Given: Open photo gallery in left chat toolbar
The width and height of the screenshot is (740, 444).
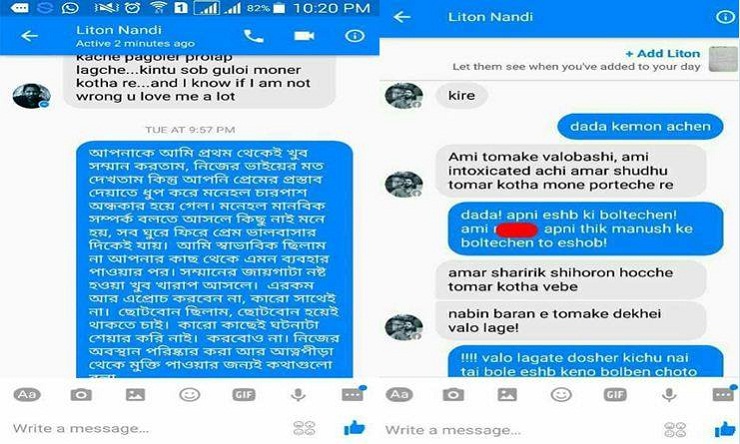Looking at the screenshot, I should click(135, 394).
